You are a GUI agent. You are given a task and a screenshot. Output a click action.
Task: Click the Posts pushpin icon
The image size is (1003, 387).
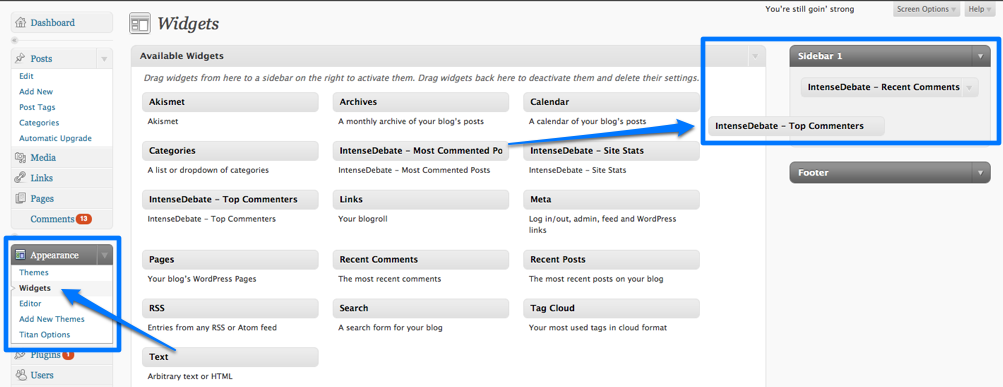click(20, 58)
